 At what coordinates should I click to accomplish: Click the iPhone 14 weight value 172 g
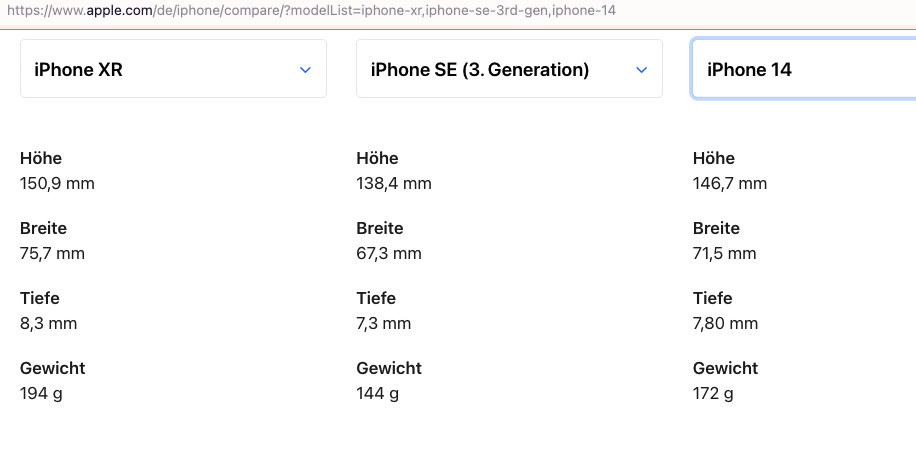(x=713, y=394)
